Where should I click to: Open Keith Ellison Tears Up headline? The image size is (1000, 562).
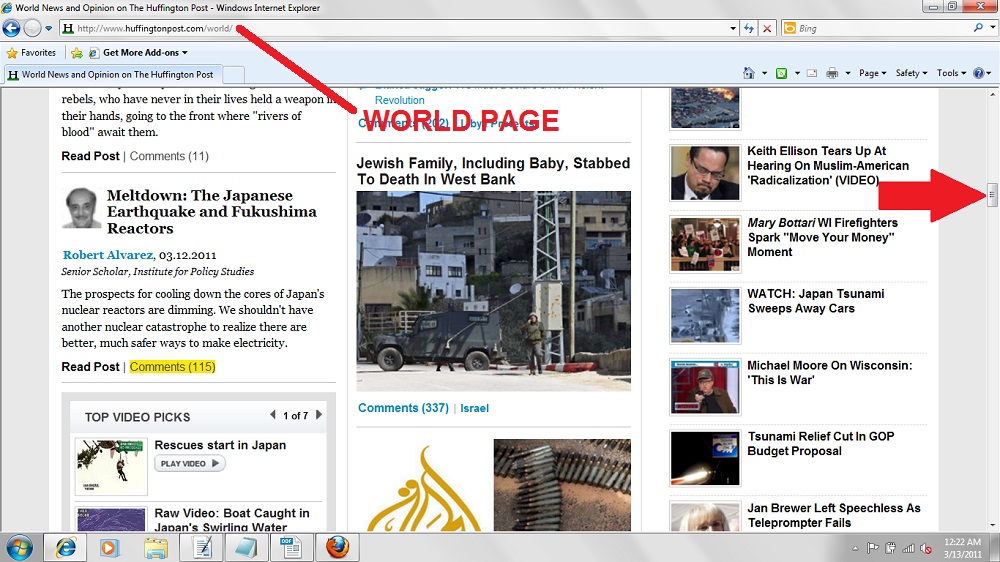click(x=828, y=166)
